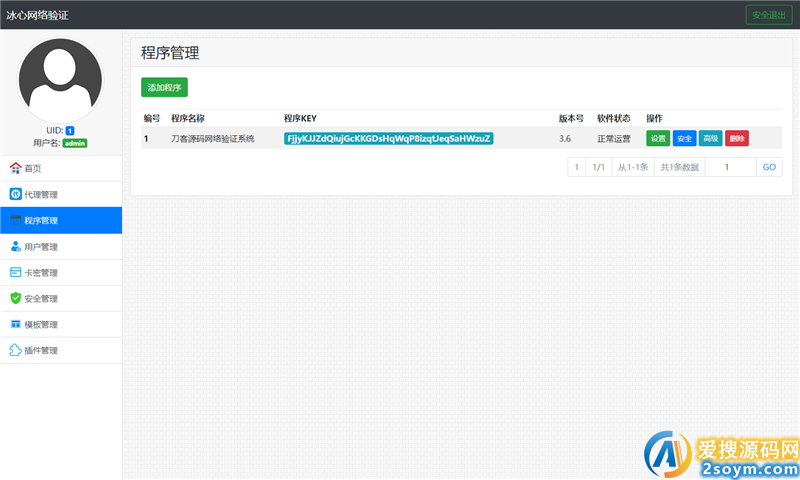
Task: Click the version value 3.6
Action: coord(565,139)
